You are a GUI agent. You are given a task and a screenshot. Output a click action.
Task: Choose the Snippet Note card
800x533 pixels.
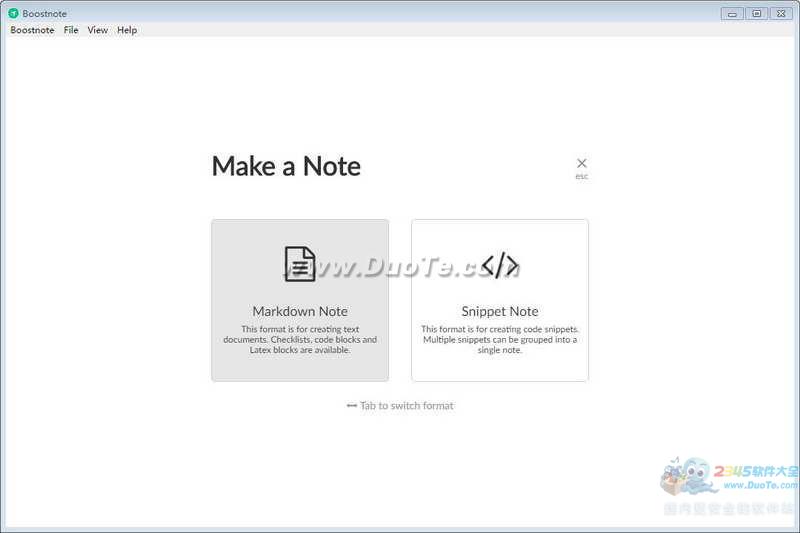pos(500,300)
